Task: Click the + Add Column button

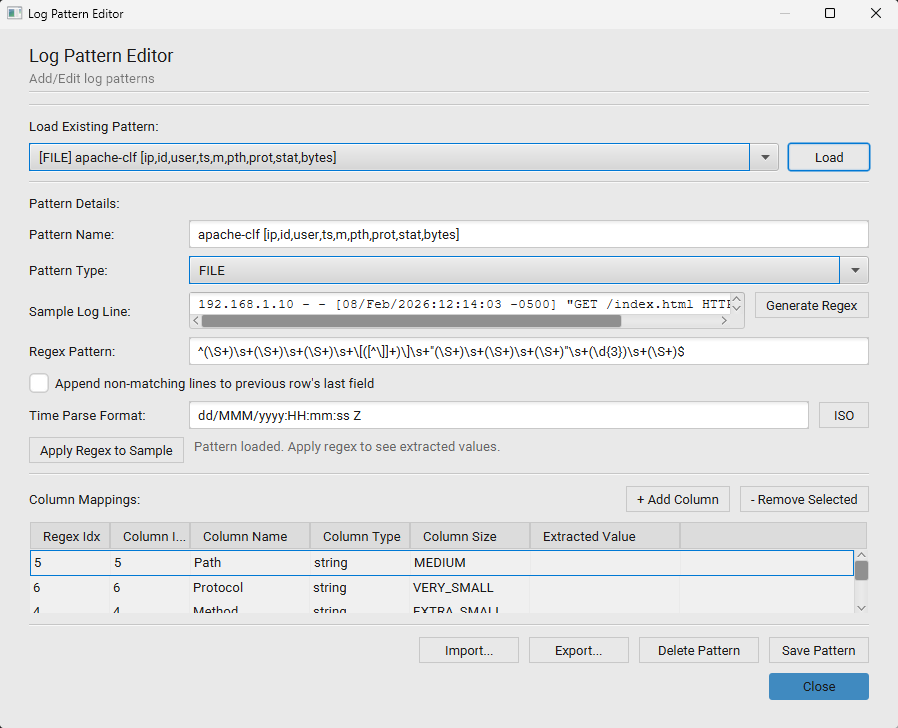Action: (x=678, y=499)
